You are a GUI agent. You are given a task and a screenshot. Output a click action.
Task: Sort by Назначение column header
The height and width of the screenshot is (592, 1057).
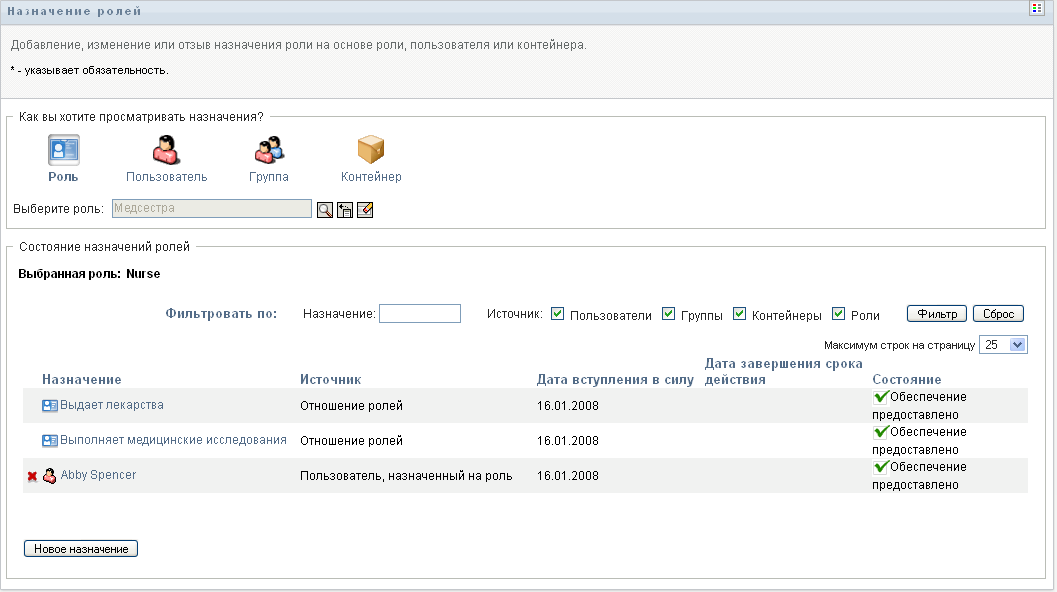coord(82,380)
